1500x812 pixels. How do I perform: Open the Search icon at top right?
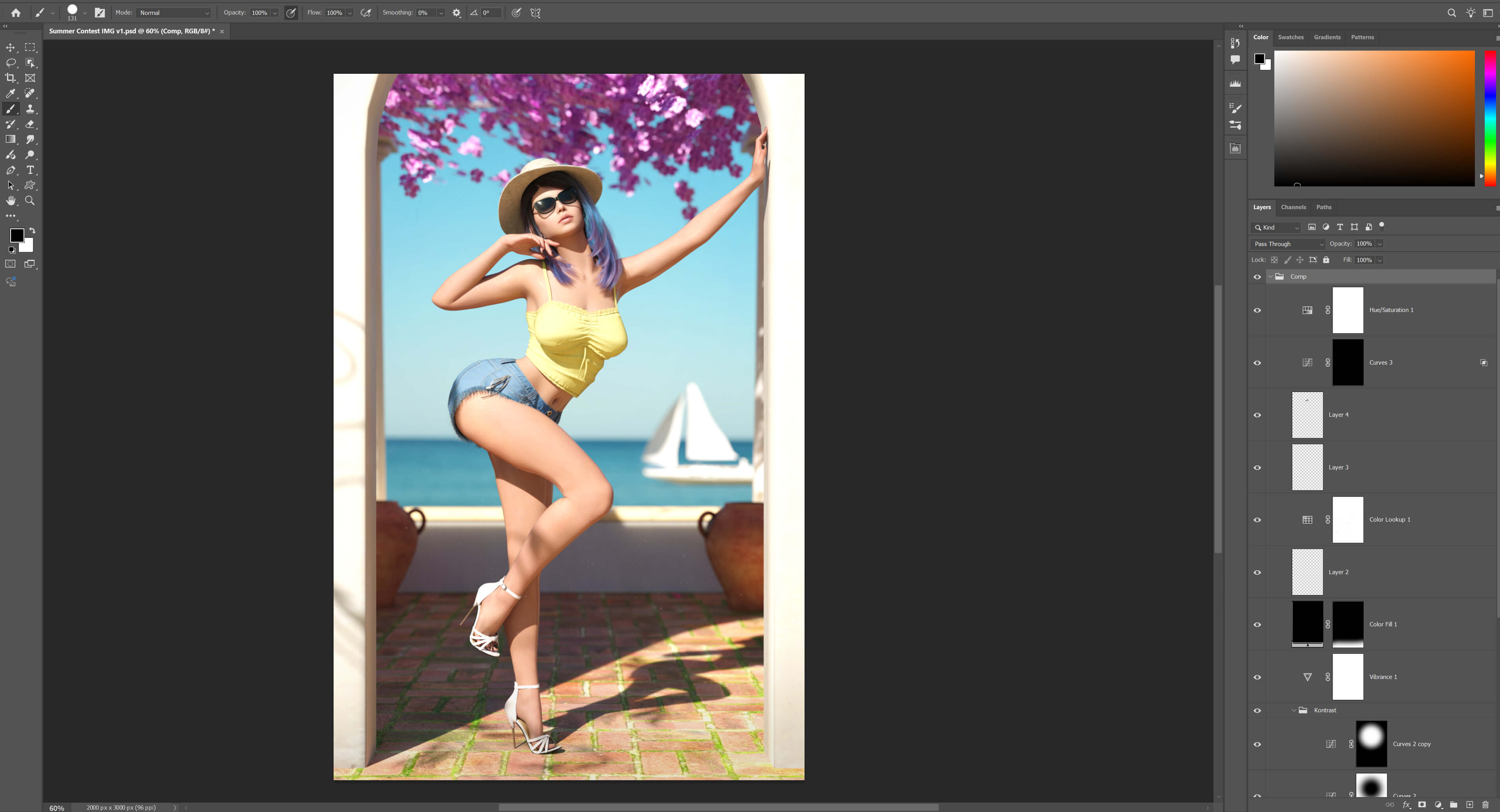1452,13
